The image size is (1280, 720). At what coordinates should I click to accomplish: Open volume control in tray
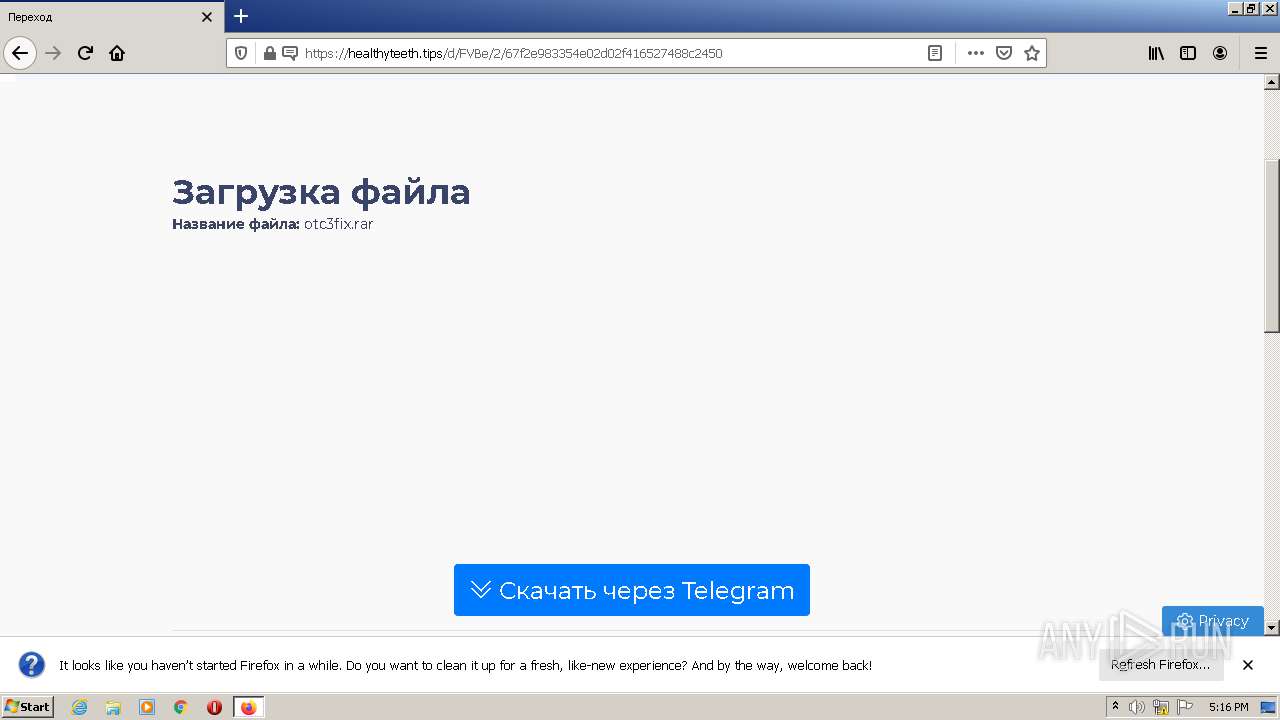1137,707
